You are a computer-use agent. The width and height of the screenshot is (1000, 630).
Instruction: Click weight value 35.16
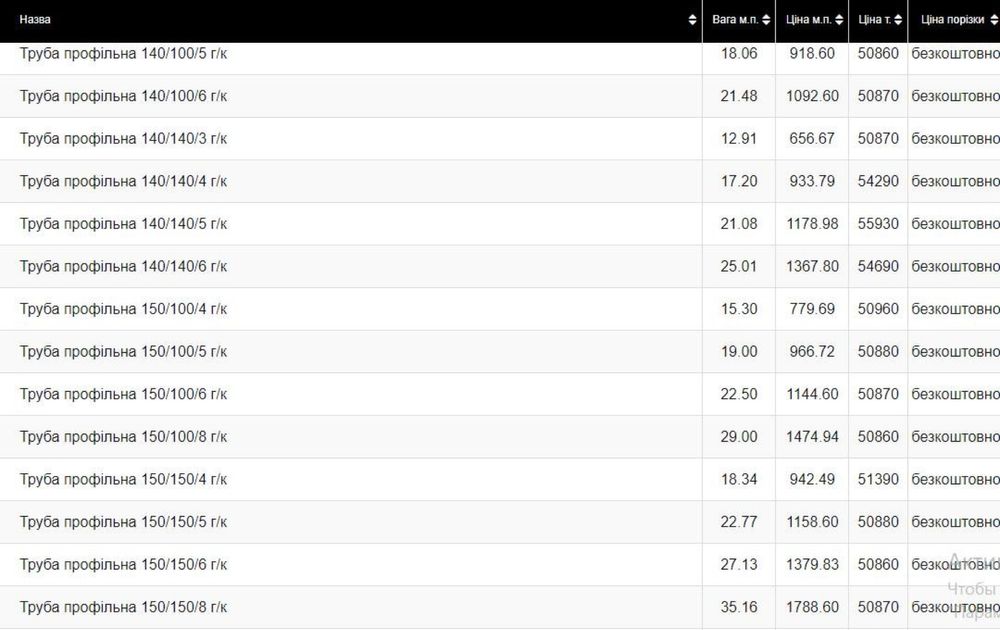(739, 607)
